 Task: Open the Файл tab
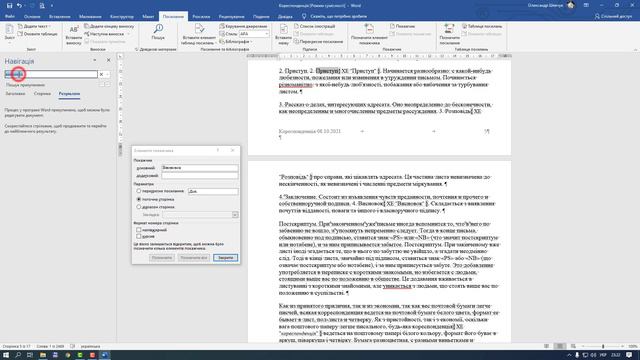pos(10,17)
